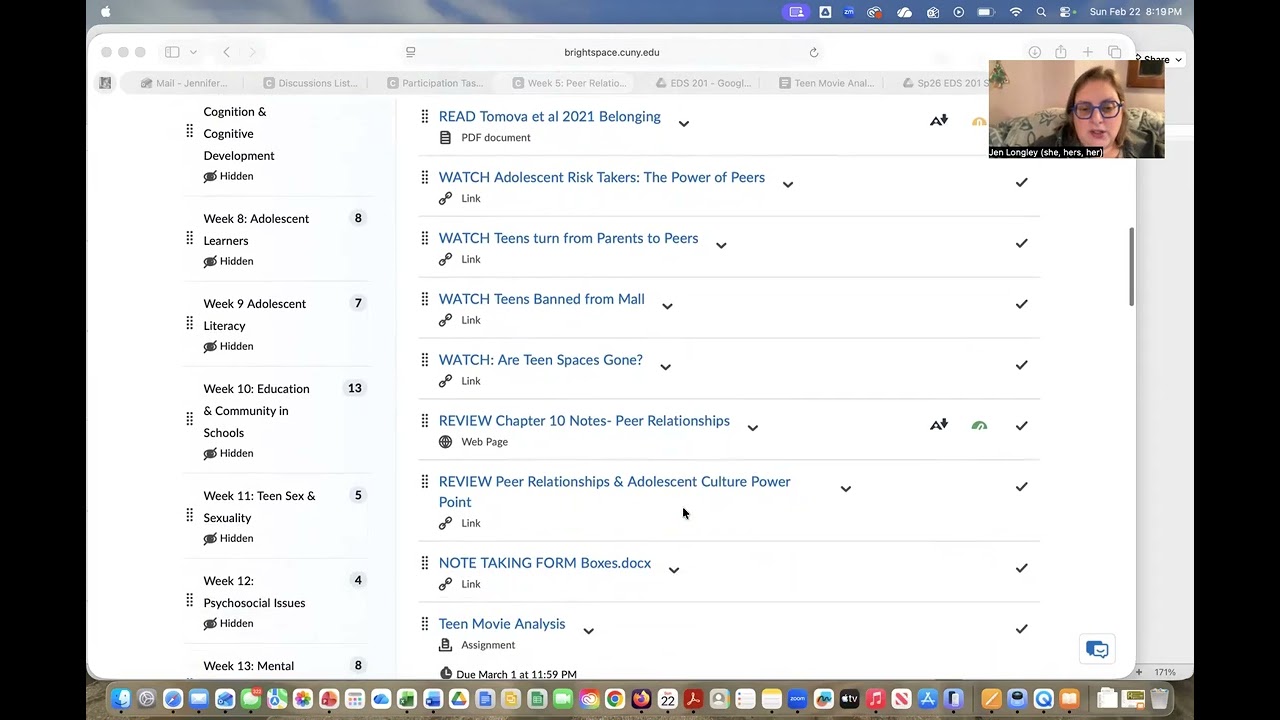The image size is (1280, 720).
Task: Click the page's vertical scrollbar thumb
Action: click(x=1132, y=266)
